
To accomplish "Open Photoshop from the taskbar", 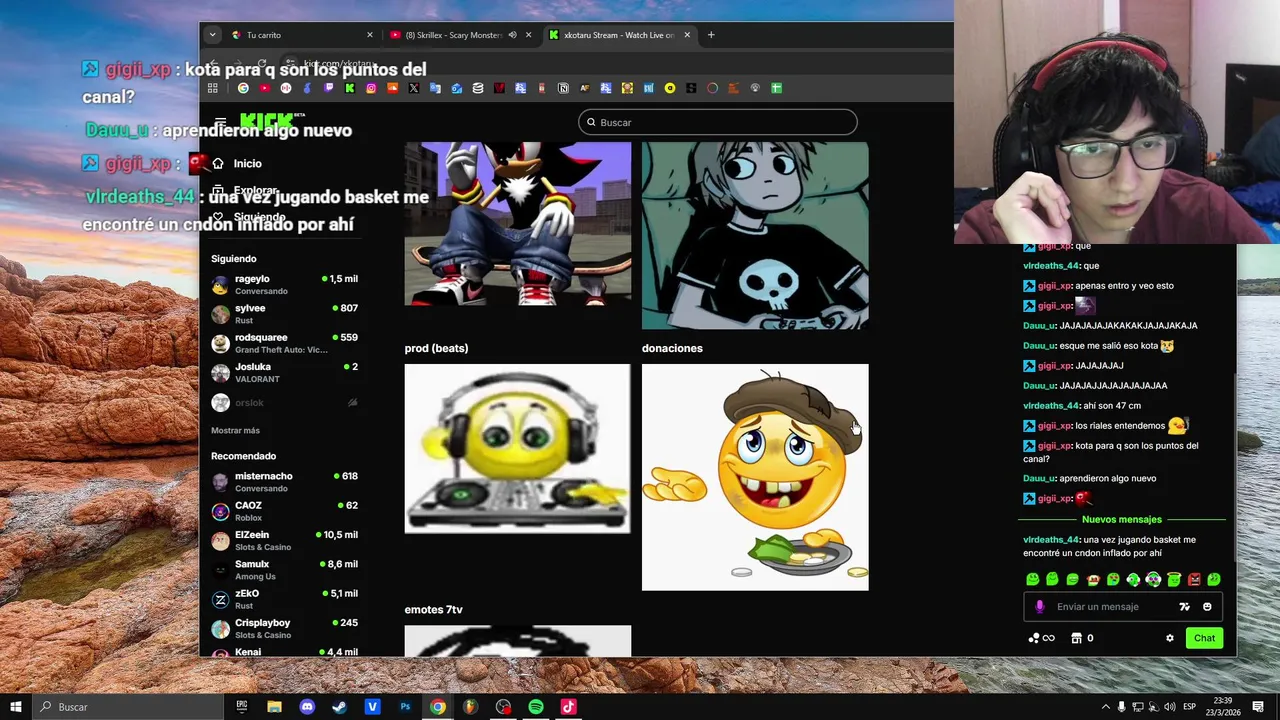I will (405, 707).
